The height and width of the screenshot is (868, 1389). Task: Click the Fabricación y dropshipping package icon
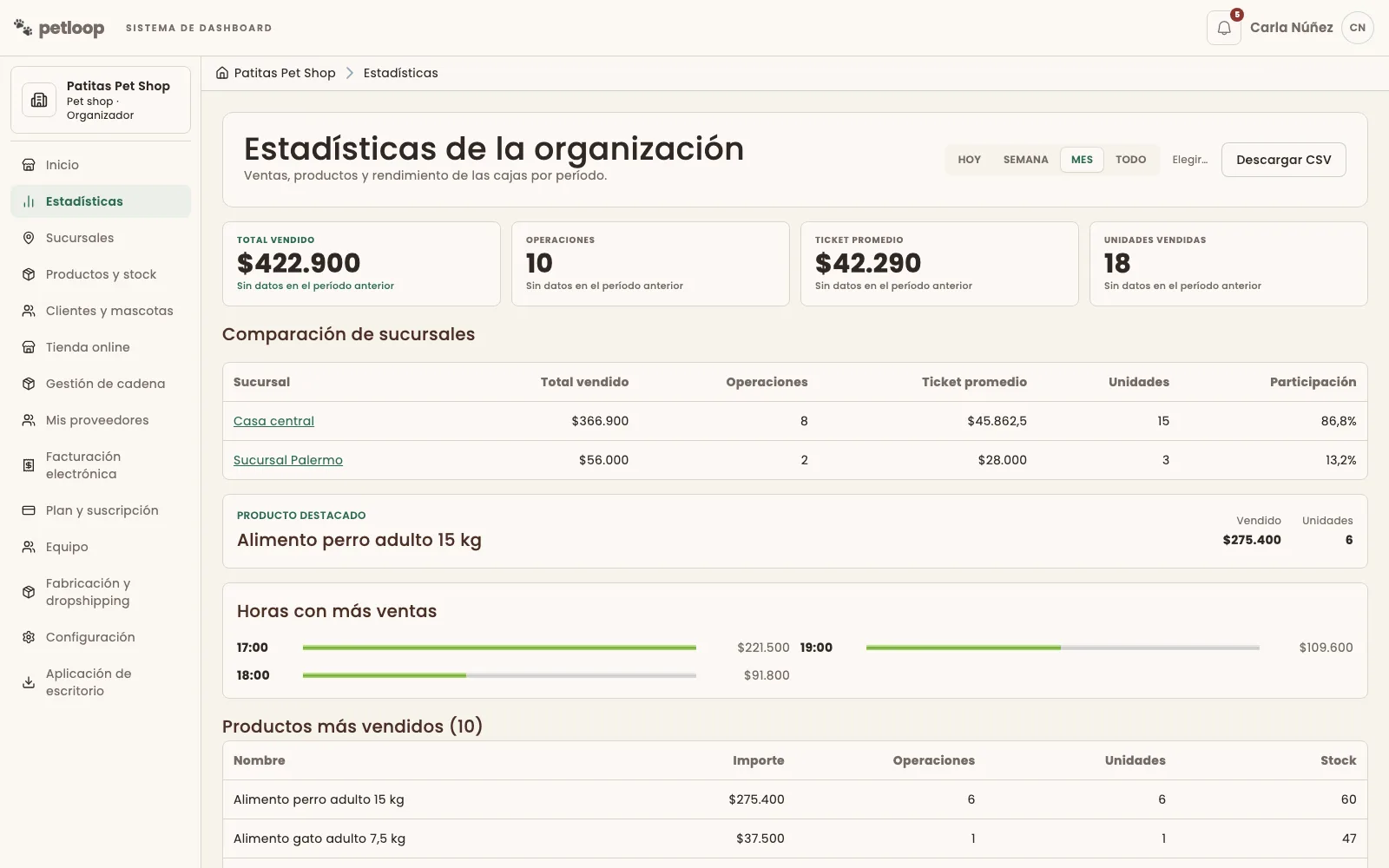(x=29, y=592)
